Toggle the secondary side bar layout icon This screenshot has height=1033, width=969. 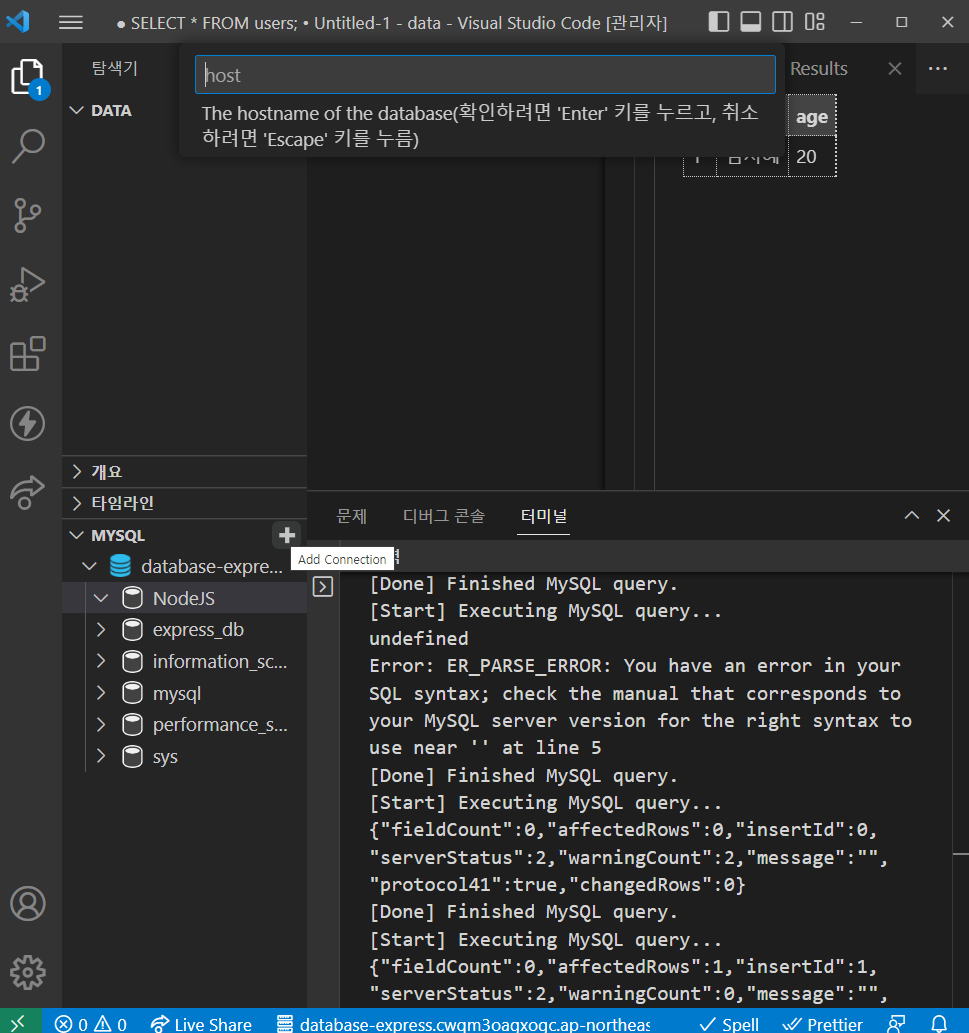tap(783, 22)
